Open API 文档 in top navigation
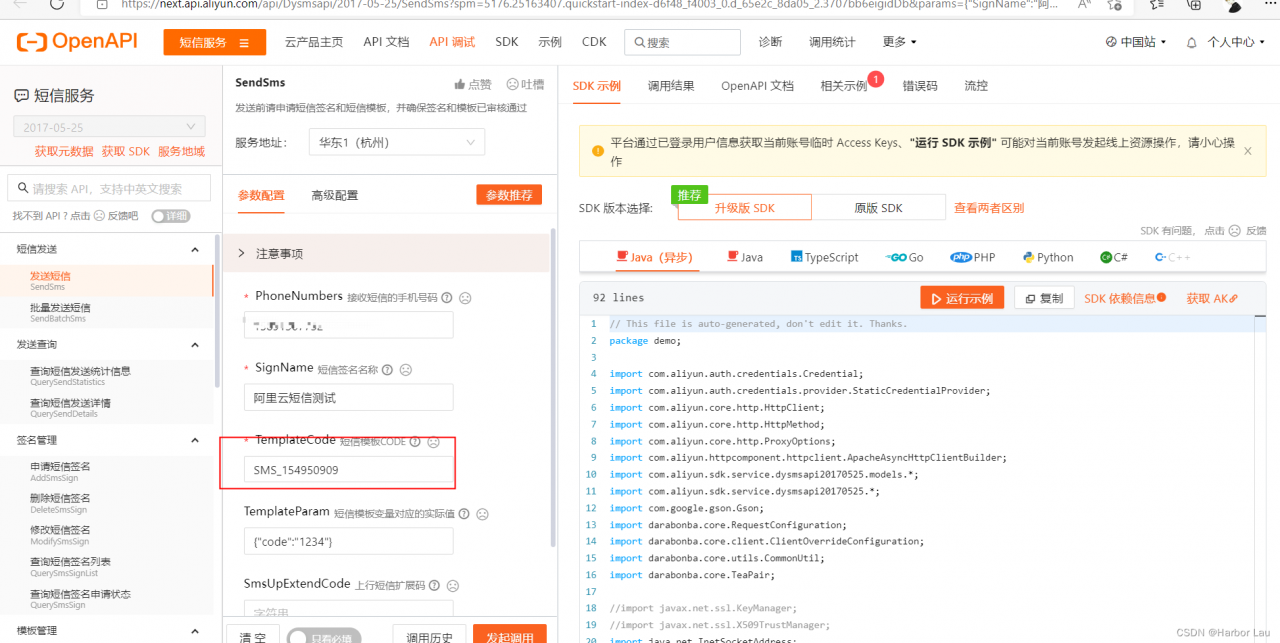This screenshot has width=1280, height=643. coord(386,42)
